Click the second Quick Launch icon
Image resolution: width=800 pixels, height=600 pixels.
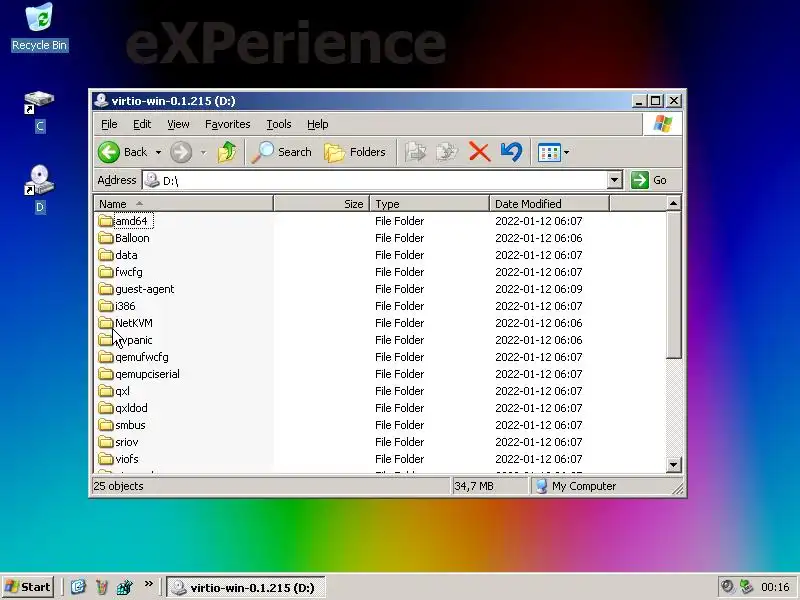(x=102, y=587)
